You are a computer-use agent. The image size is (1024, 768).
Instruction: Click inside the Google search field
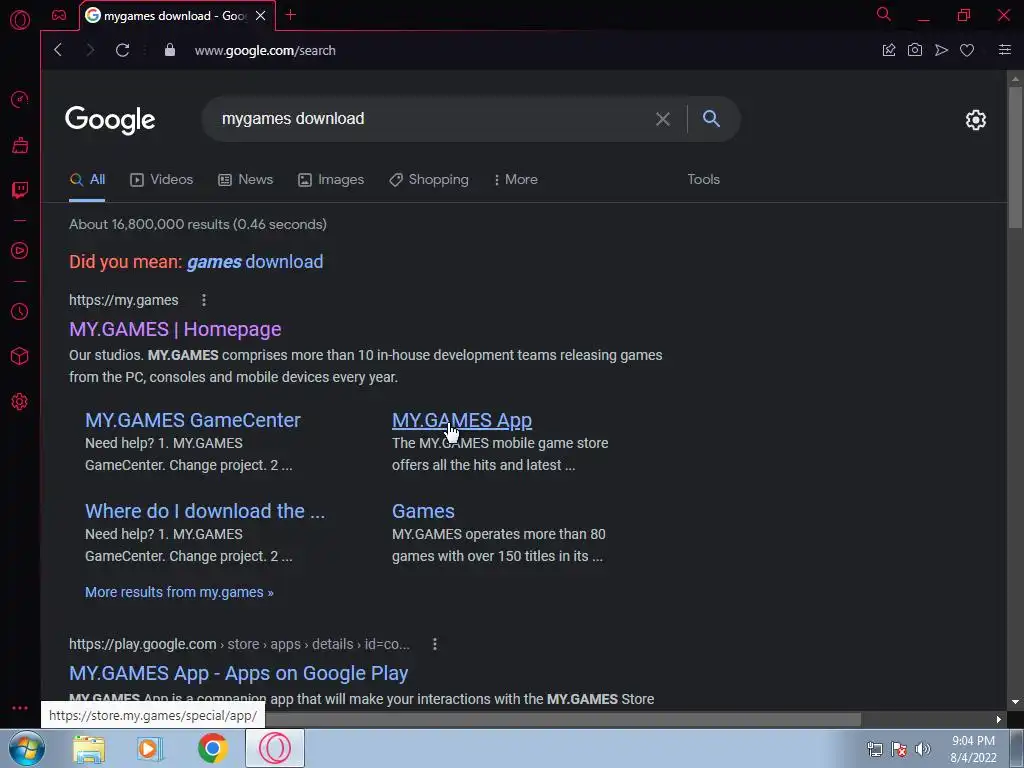coord(431,119)
